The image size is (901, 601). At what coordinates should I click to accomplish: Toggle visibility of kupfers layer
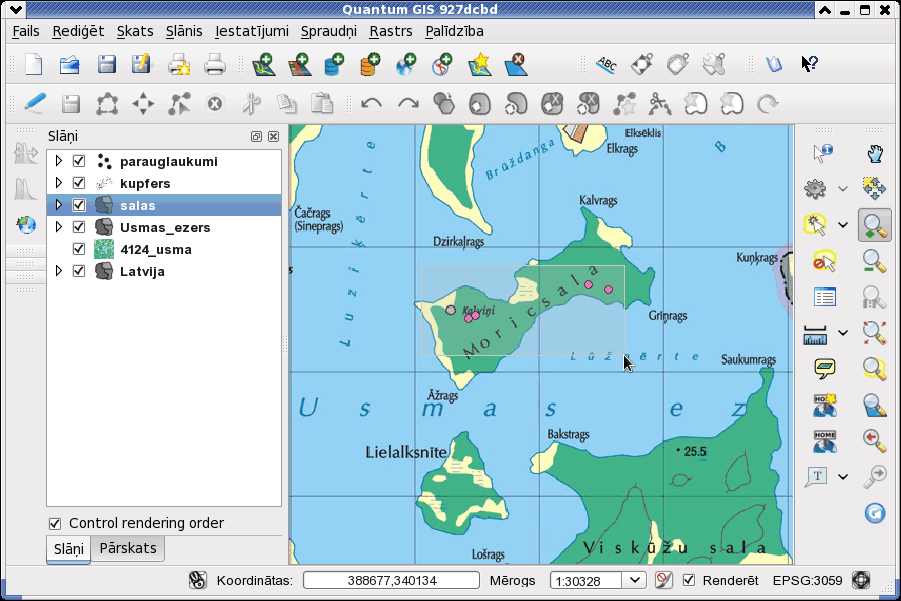79,183
